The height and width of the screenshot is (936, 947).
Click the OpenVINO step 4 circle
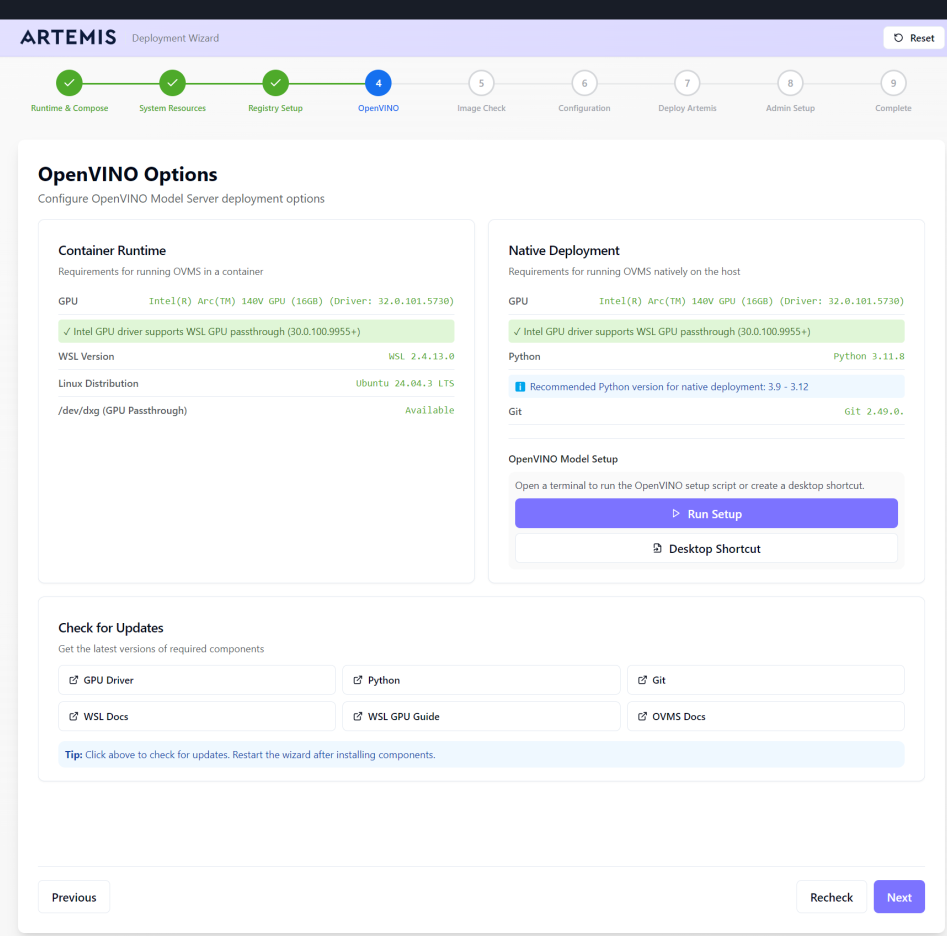[378, 83]
